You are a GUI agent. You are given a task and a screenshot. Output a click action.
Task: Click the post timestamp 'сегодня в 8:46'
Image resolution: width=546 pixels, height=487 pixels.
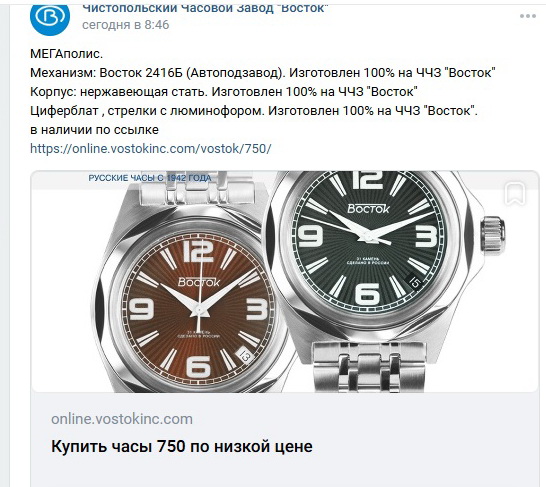coord(126,25)
